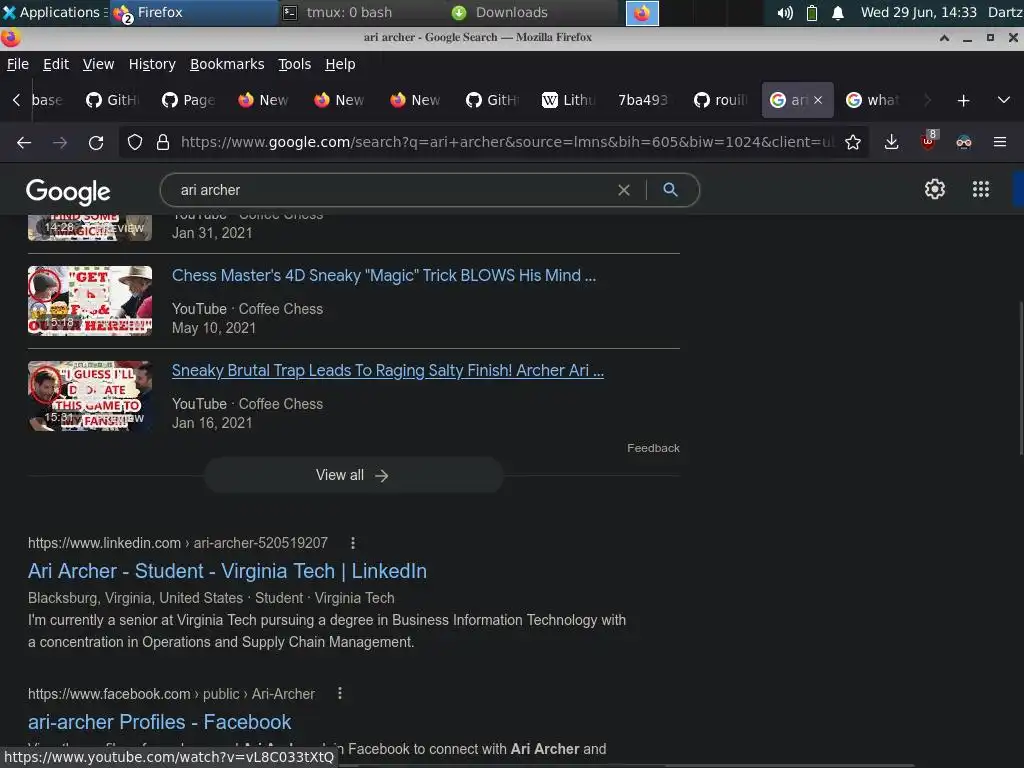Open 'Sneaky Brutal Trap Leads To Raging' video
1024x768 pixels.
pyautogui.click(x=387, y=370)
